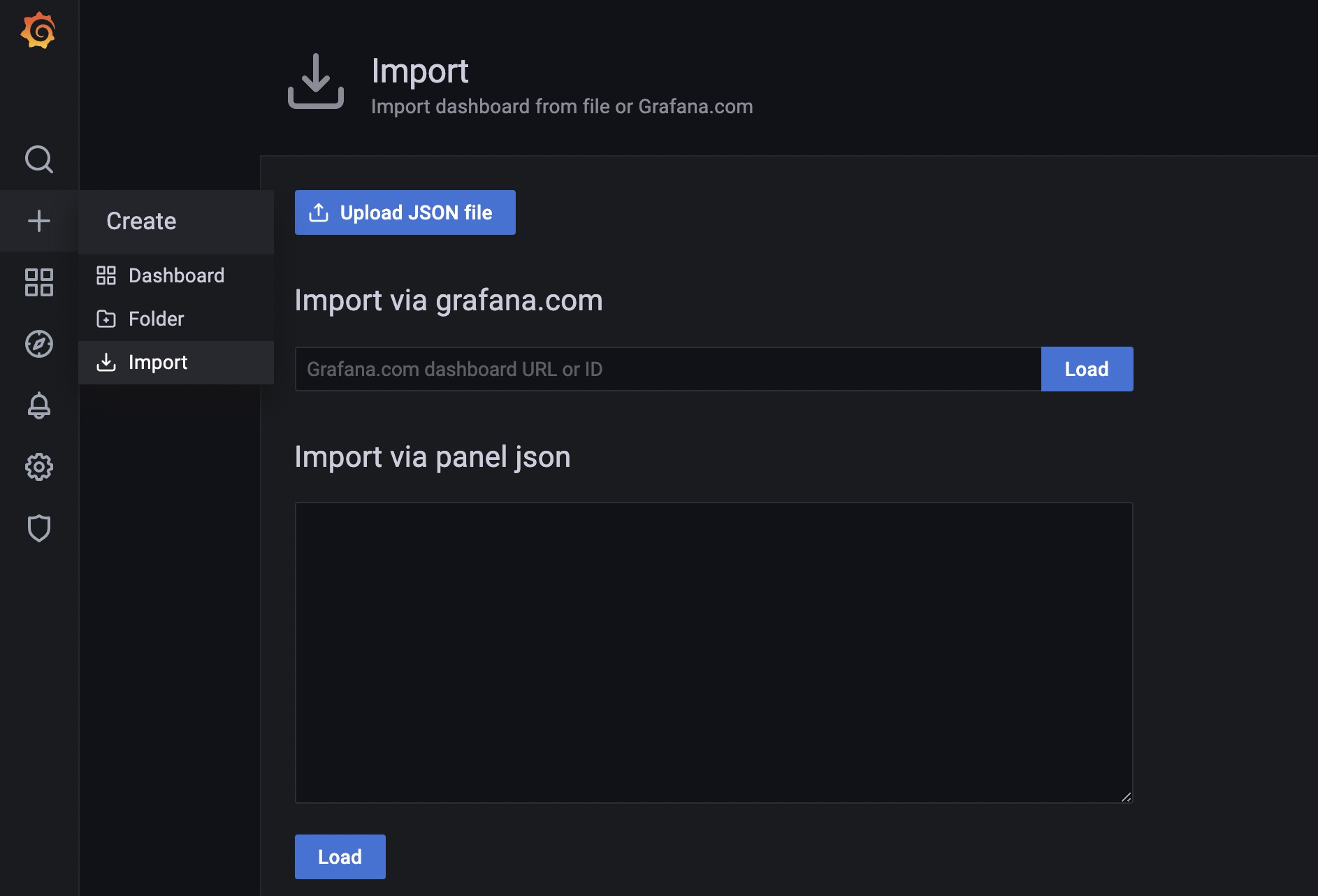Focus the Grafana.com dashboard URL or ID field
The image size is (1318, 896).
(667, 369)
